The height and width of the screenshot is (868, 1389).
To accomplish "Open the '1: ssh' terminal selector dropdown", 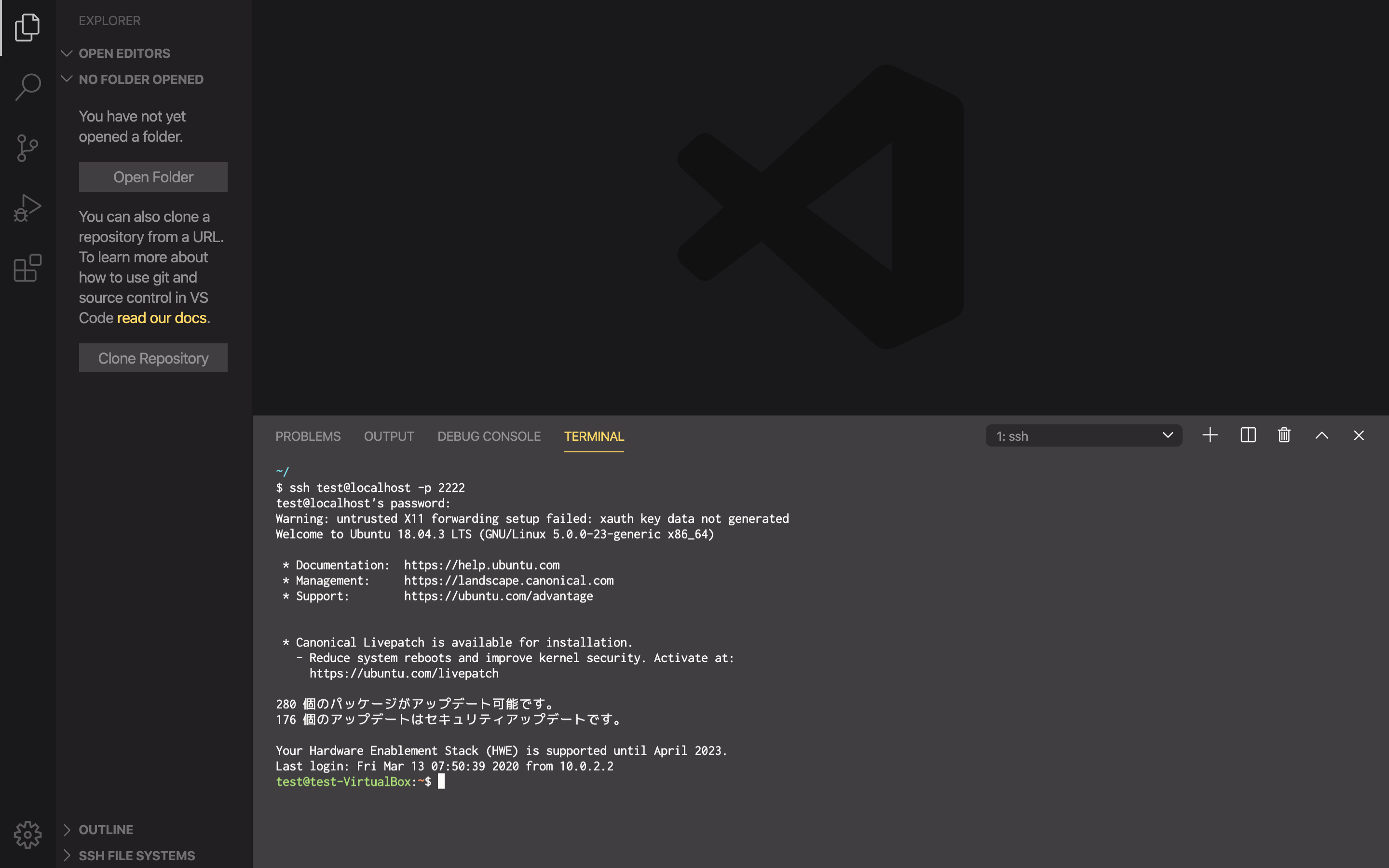I will pos(1084,436).
